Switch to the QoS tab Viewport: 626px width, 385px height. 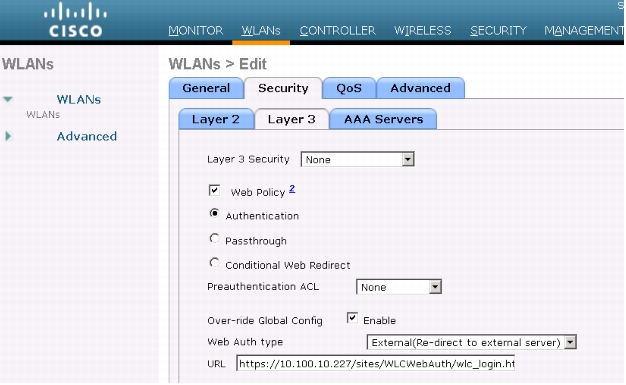click(349, 88)
